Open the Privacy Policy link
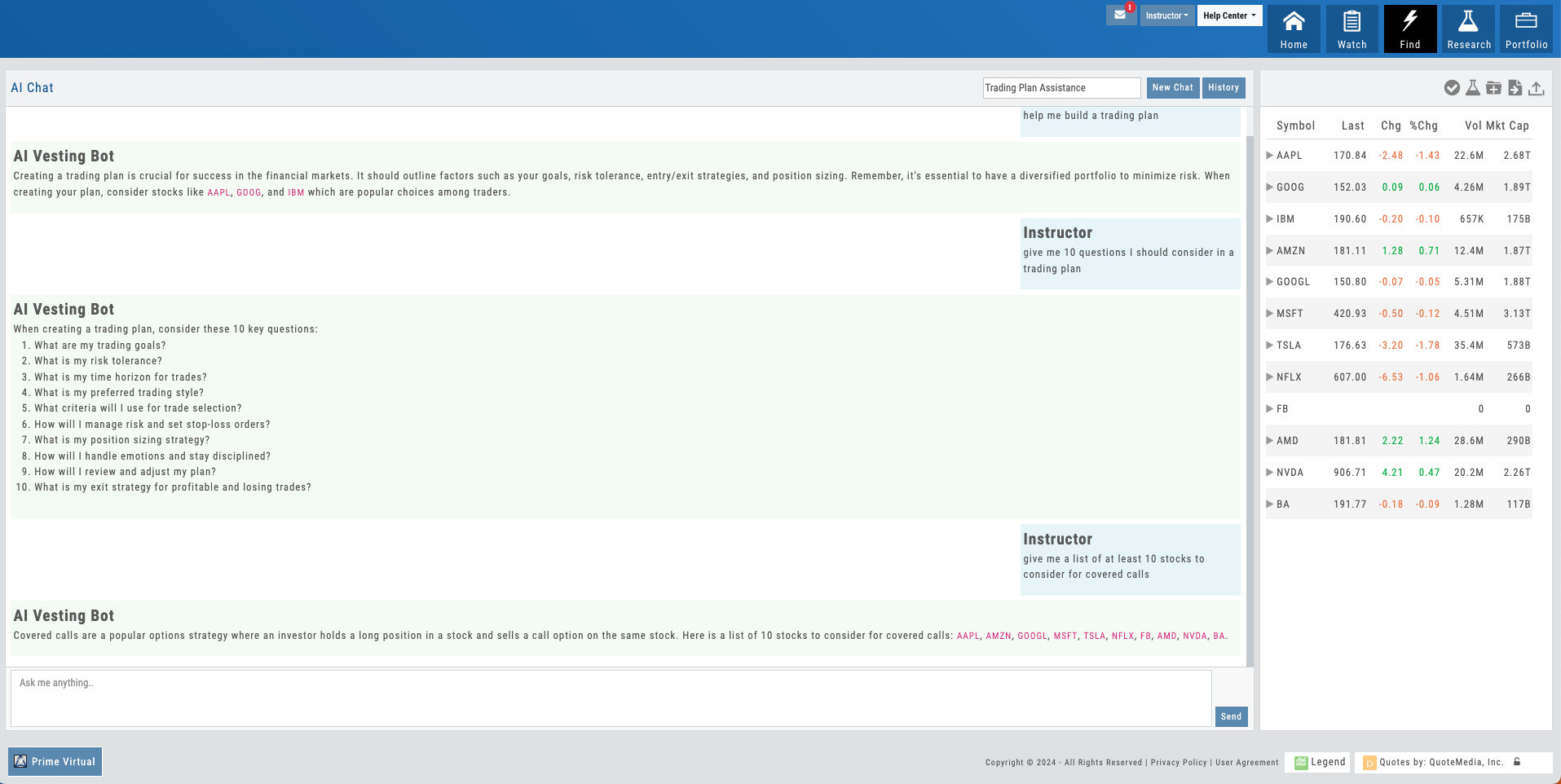 (x=1179, y=763)
